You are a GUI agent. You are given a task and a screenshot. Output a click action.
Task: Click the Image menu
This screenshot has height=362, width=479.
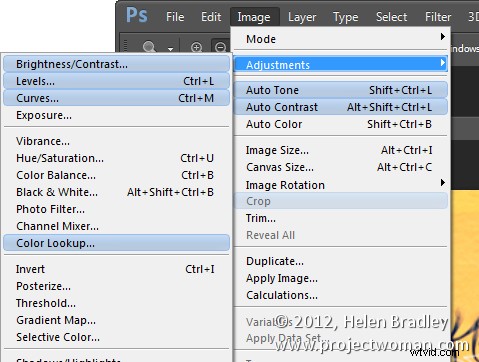pyautogui.click(x=254, y=17)
